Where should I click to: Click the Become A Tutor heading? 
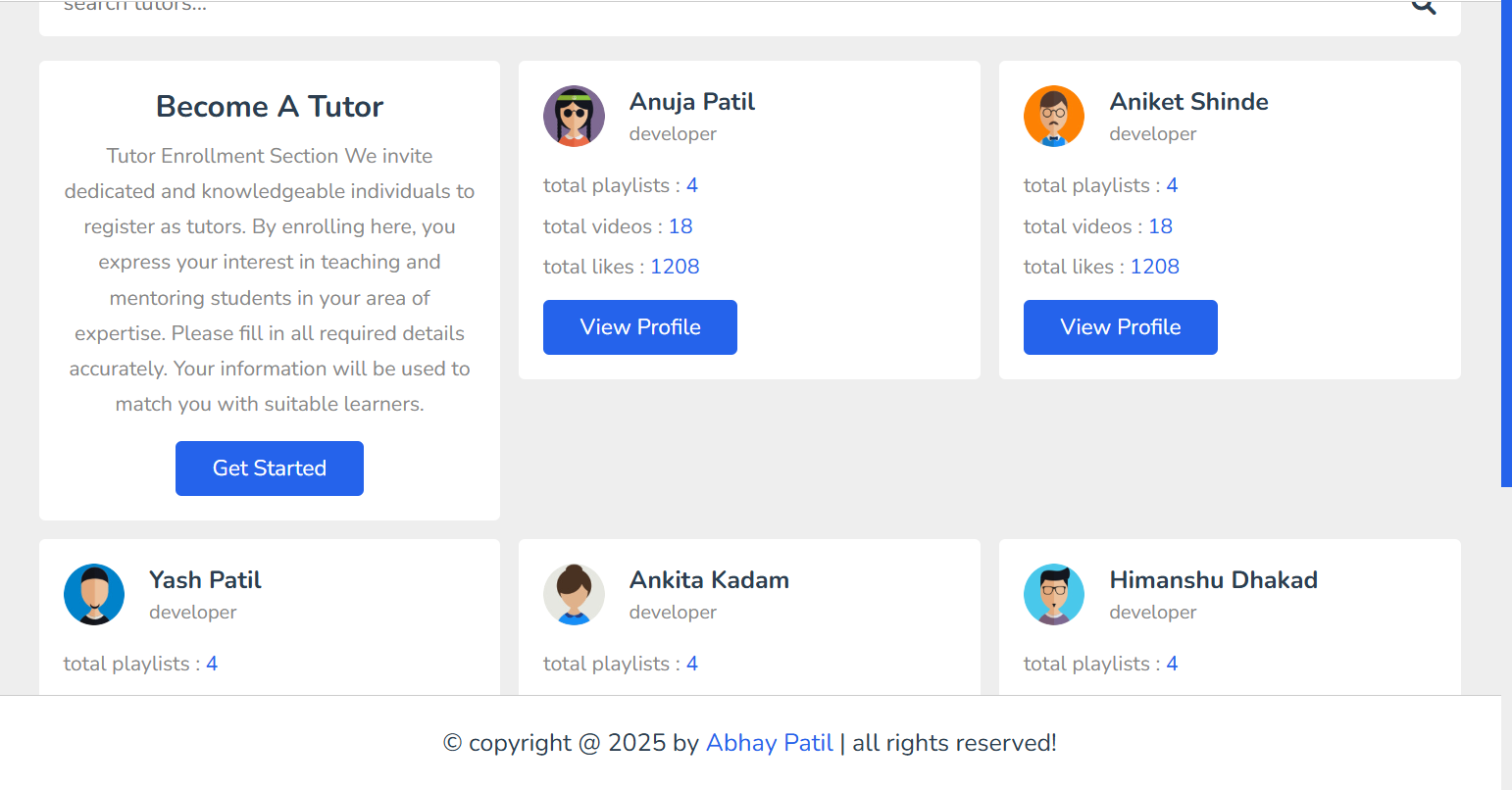[270, 106]
